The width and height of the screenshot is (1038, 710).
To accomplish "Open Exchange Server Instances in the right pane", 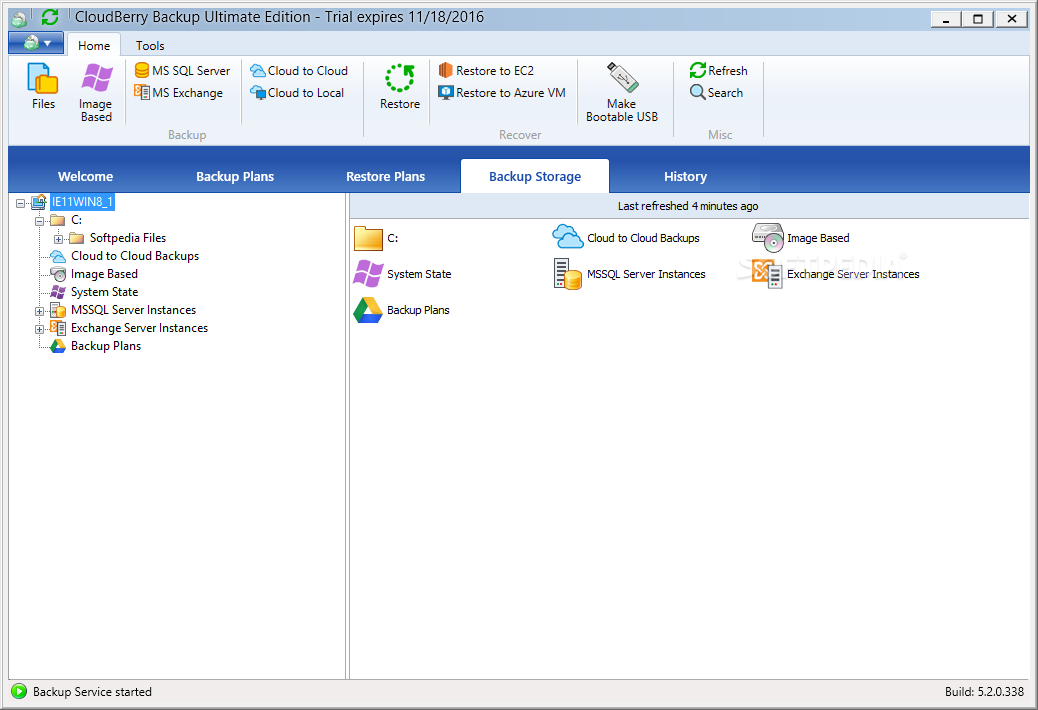I will click(x=835, y=274).
